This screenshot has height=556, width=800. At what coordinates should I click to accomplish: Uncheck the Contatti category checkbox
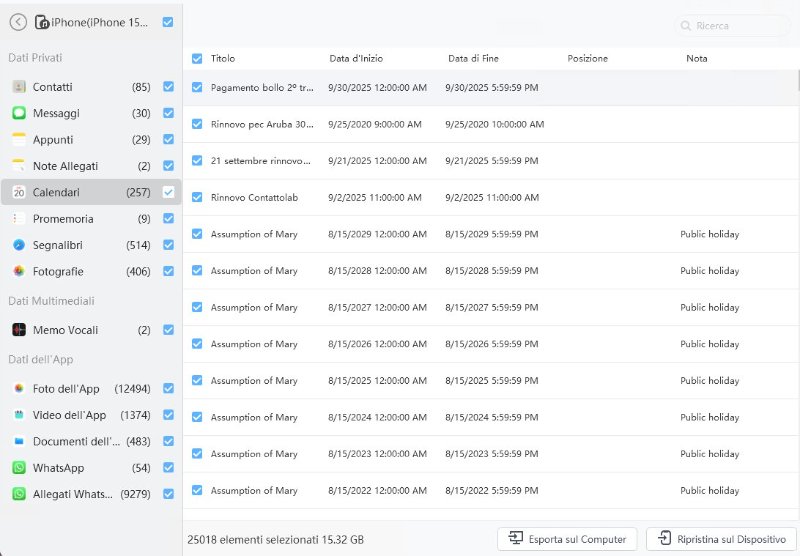168,87
